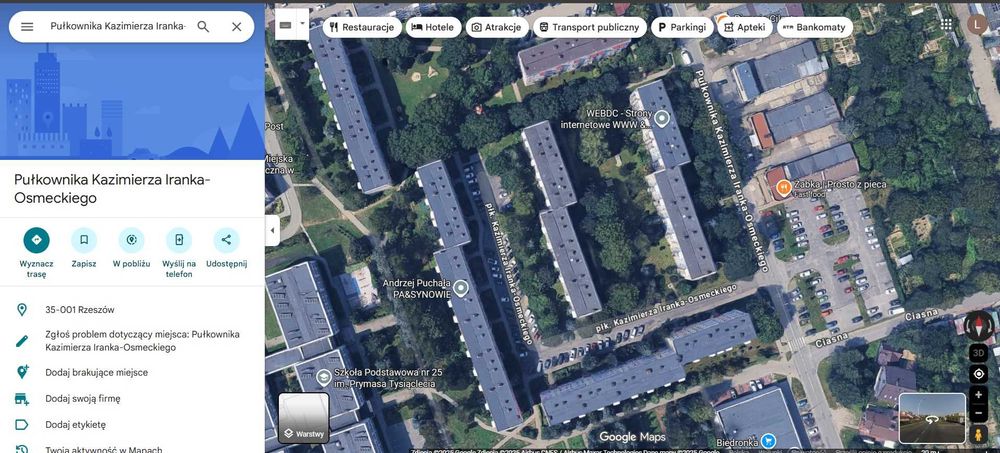
Task: Click the Żabka fast food orange pin
Action: (x=783, y=188)
